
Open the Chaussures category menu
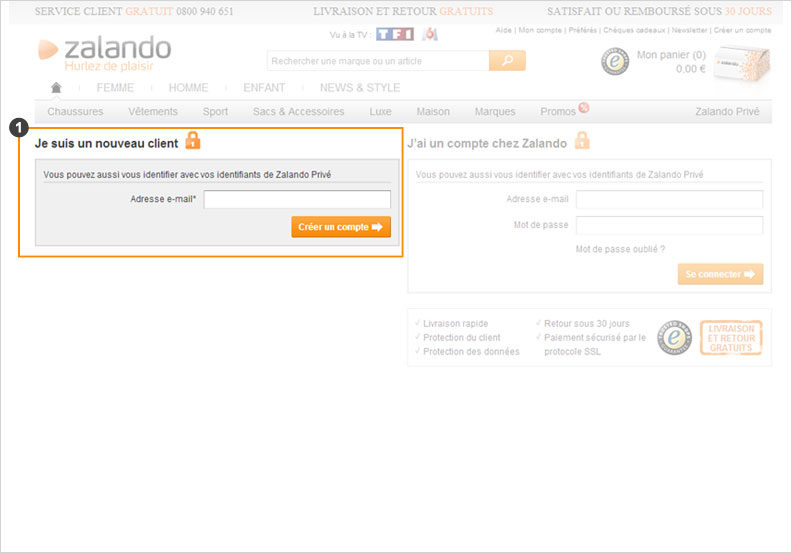click(75, 112)
